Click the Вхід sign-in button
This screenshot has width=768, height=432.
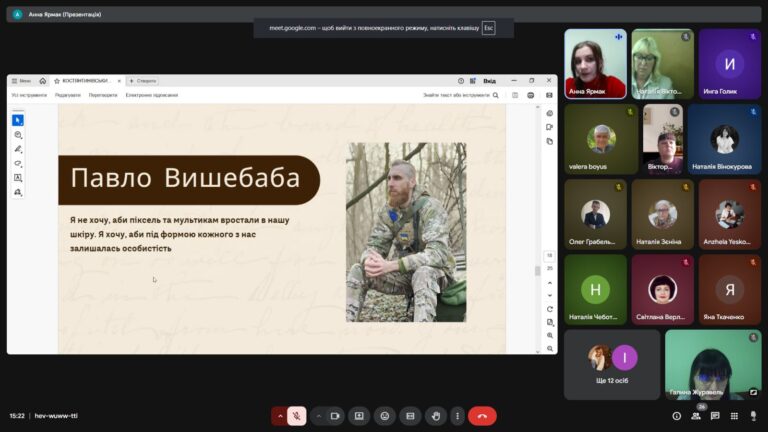point(489,81)
